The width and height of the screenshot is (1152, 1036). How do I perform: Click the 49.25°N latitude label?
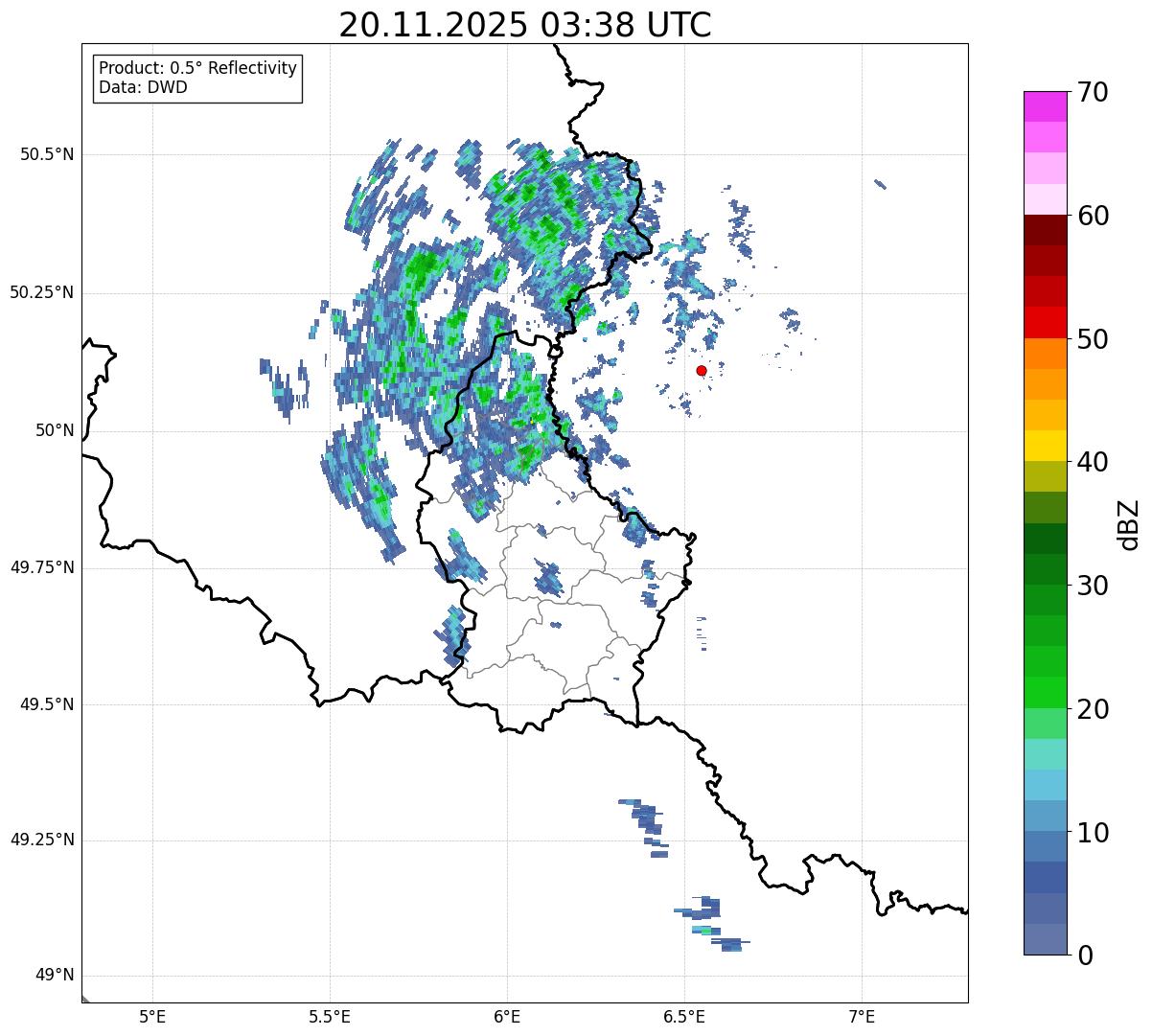42,840
